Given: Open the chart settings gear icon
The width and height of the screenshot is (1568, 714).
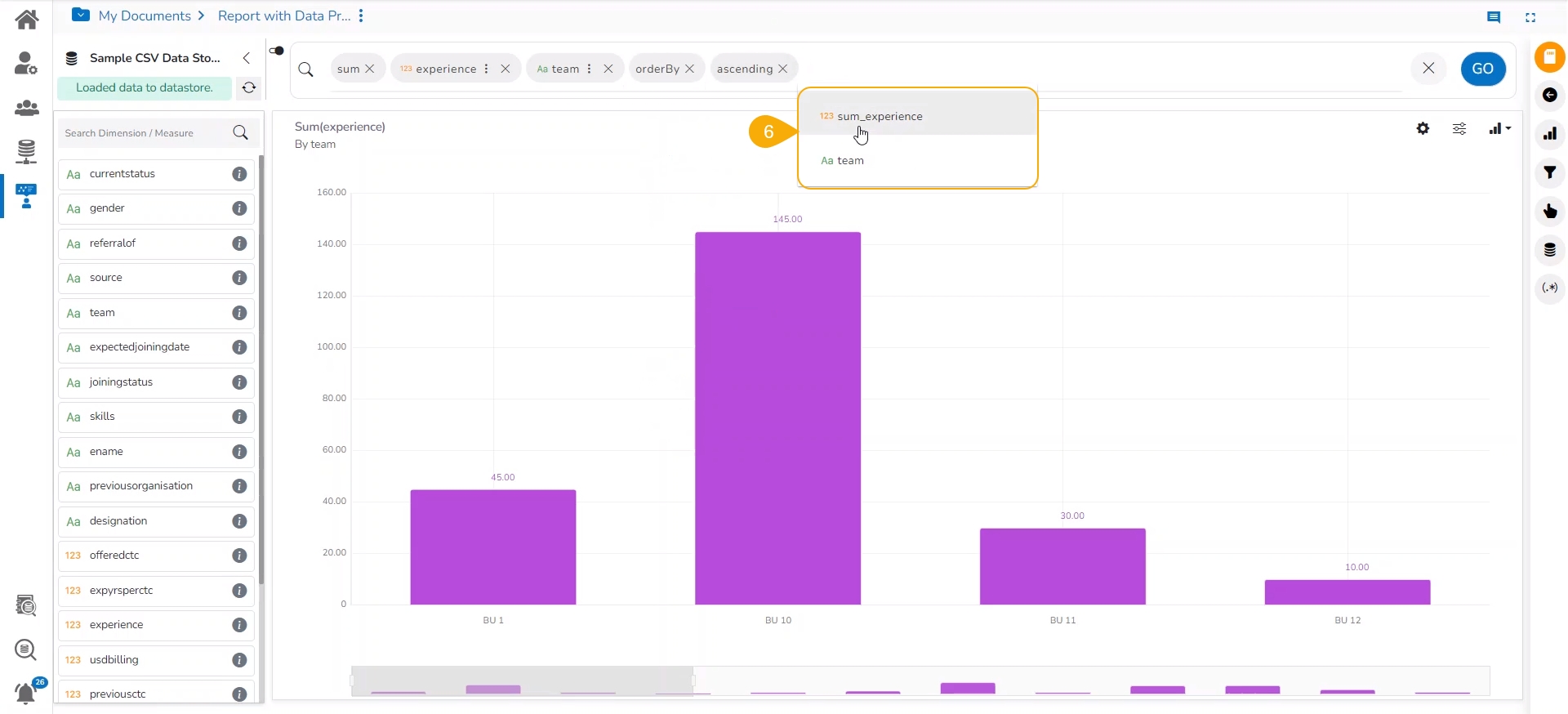Looking at the screenshot, I should [1423, 128].
